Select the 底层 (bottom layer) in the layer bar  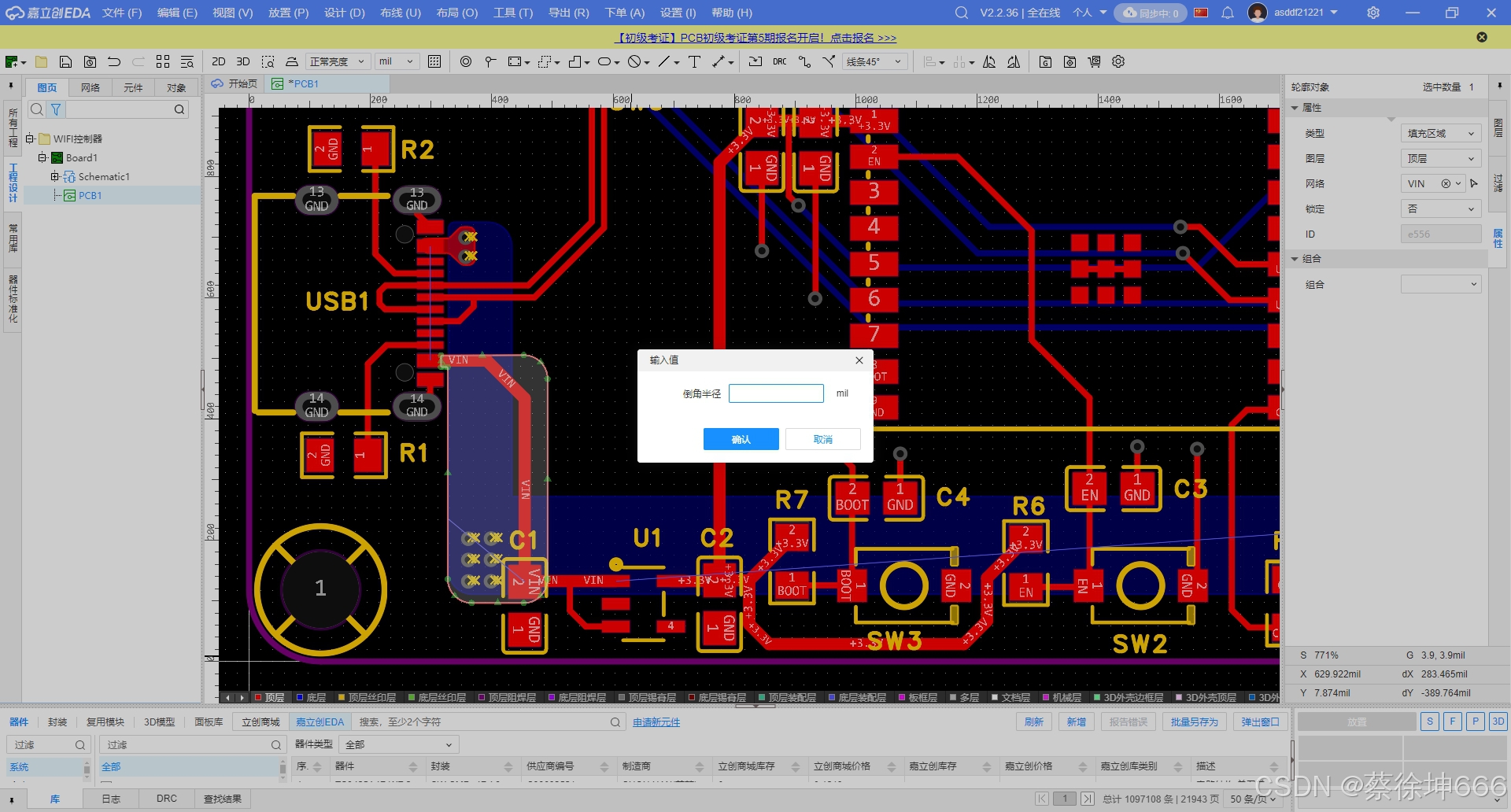point(311,697)
